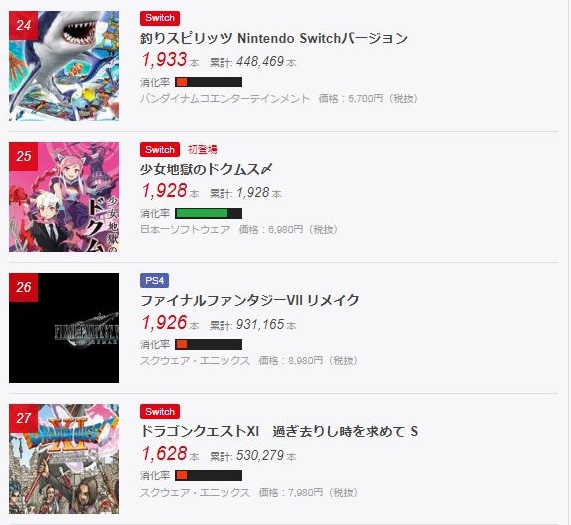
Task: Open the Final Fantasy VII Remake cover
Action: pos(64,328)
